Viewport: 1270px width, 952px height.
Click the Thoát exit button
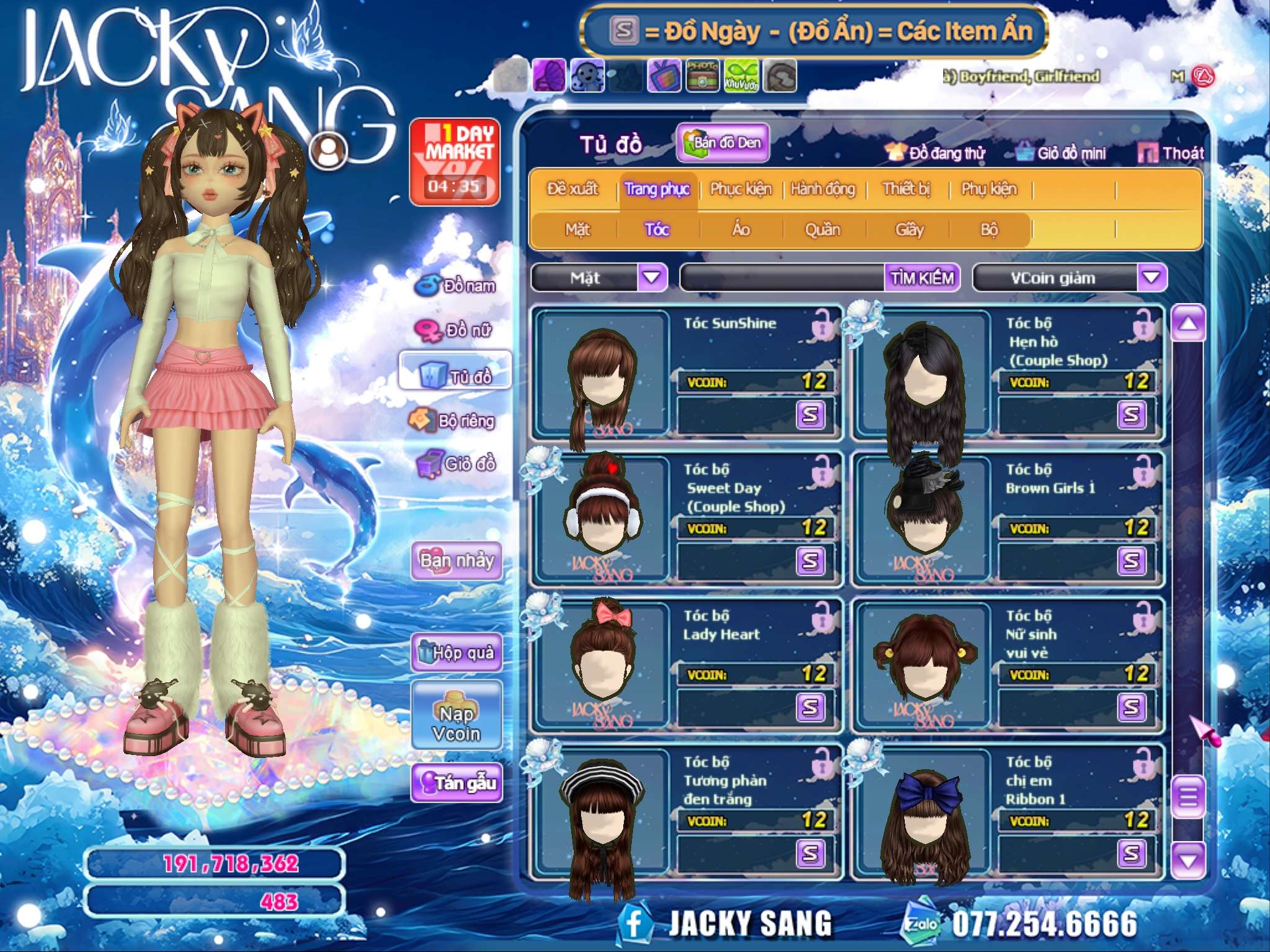pyautogui.click(x=1171, y=153)
